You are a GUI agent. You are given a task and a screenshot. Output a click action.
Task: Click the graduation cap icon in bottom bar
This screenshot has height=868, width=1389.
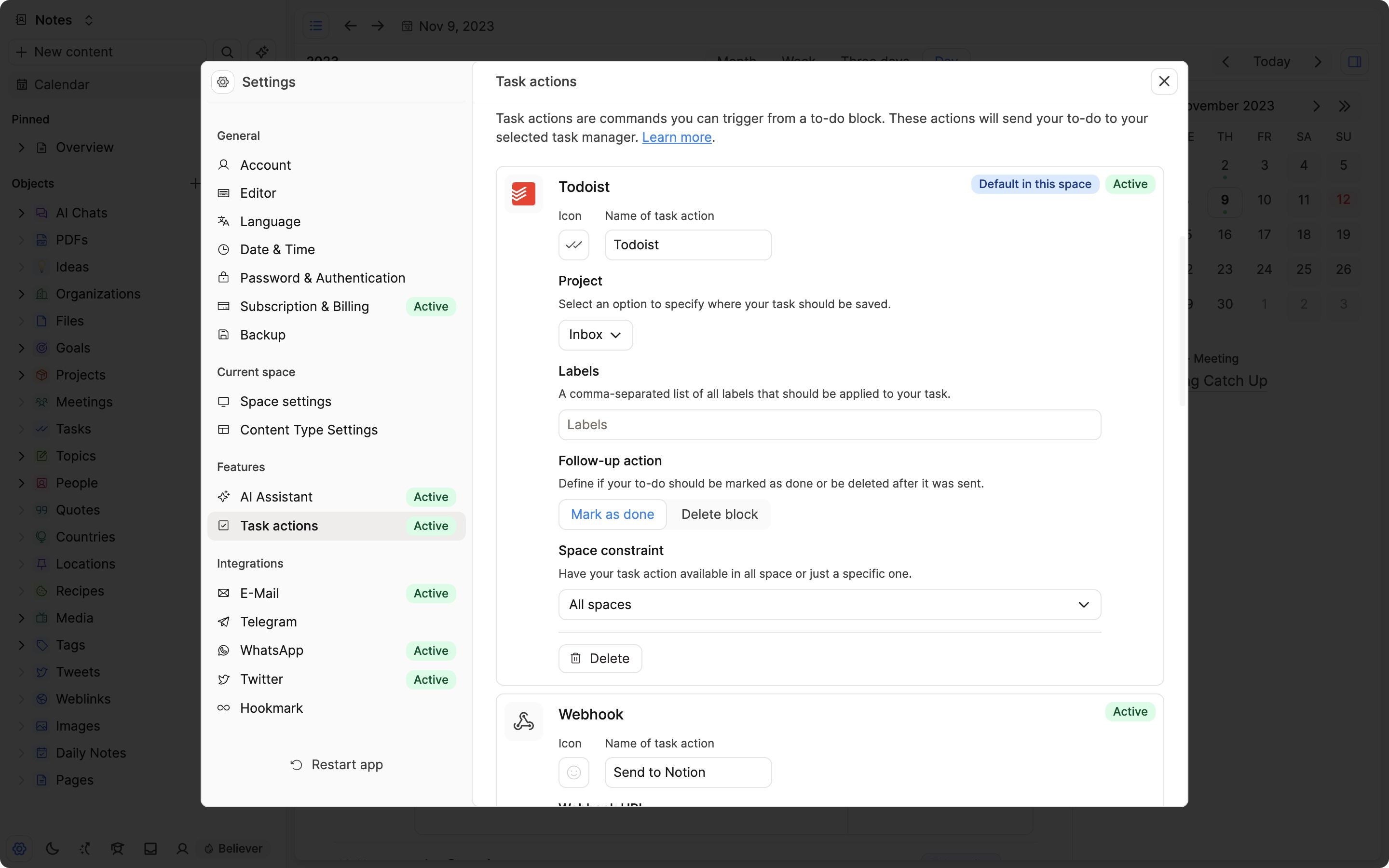coord(117,848)
